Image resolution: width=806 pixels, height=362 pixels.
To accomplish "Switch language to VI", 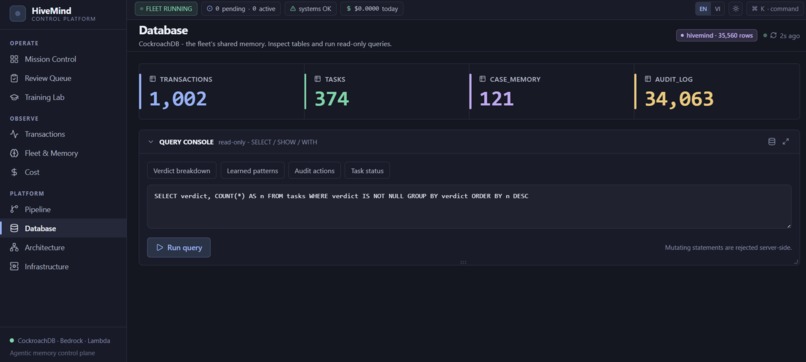I will pyautogui.click(x=718, y=9).
